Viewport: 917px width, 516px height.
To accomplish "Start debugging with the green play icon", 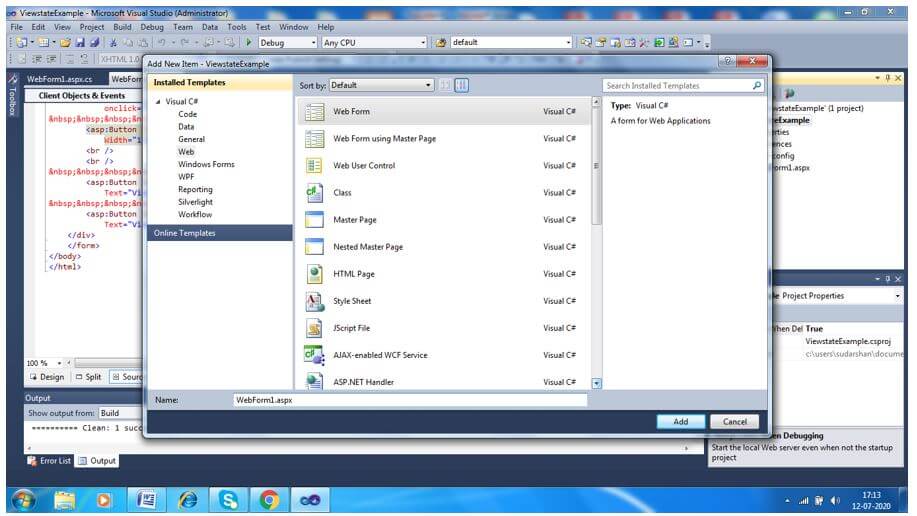I will 249,42.
